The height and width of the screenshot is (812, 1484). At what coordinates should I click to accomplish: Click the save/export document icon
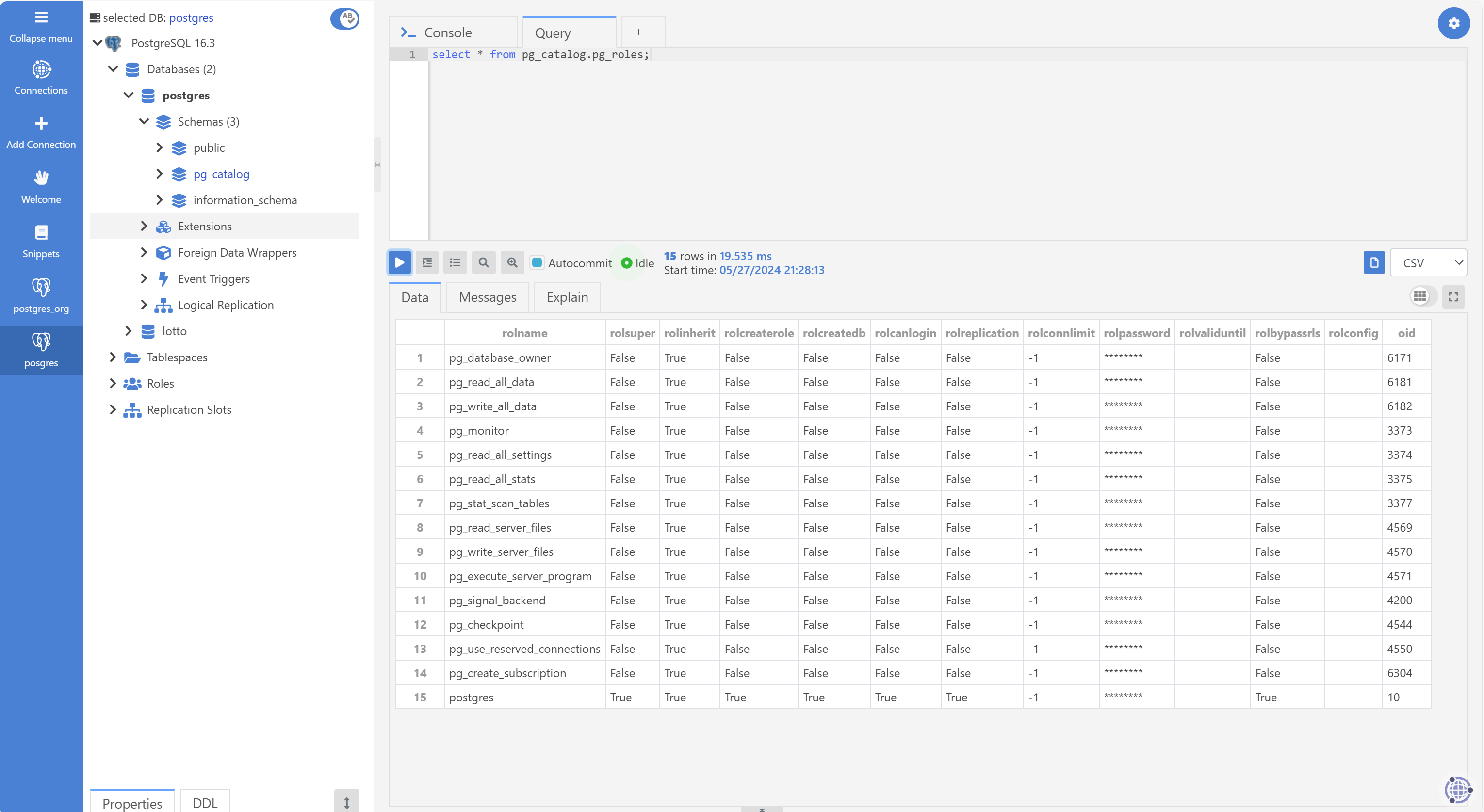pos(1373,263)
